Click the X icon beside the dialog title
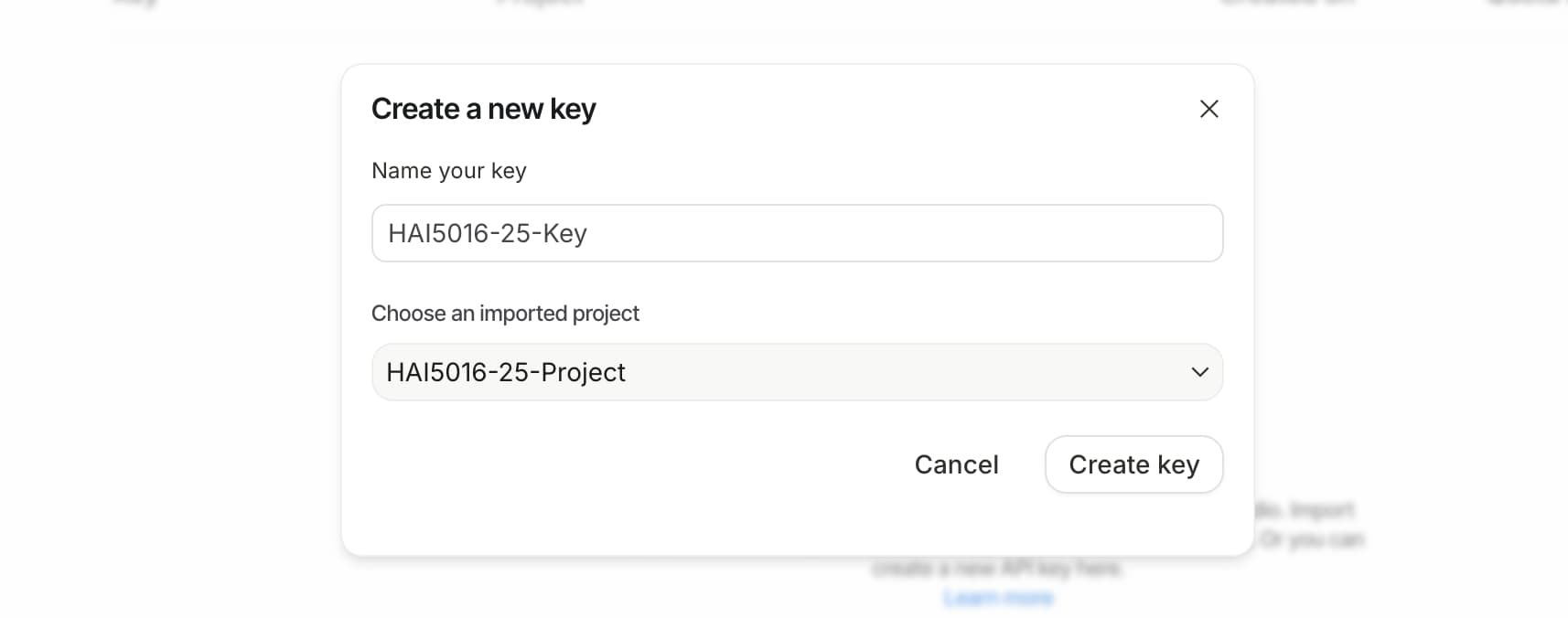Screen dimensions: 1568x618 [x=1208, y=109]
